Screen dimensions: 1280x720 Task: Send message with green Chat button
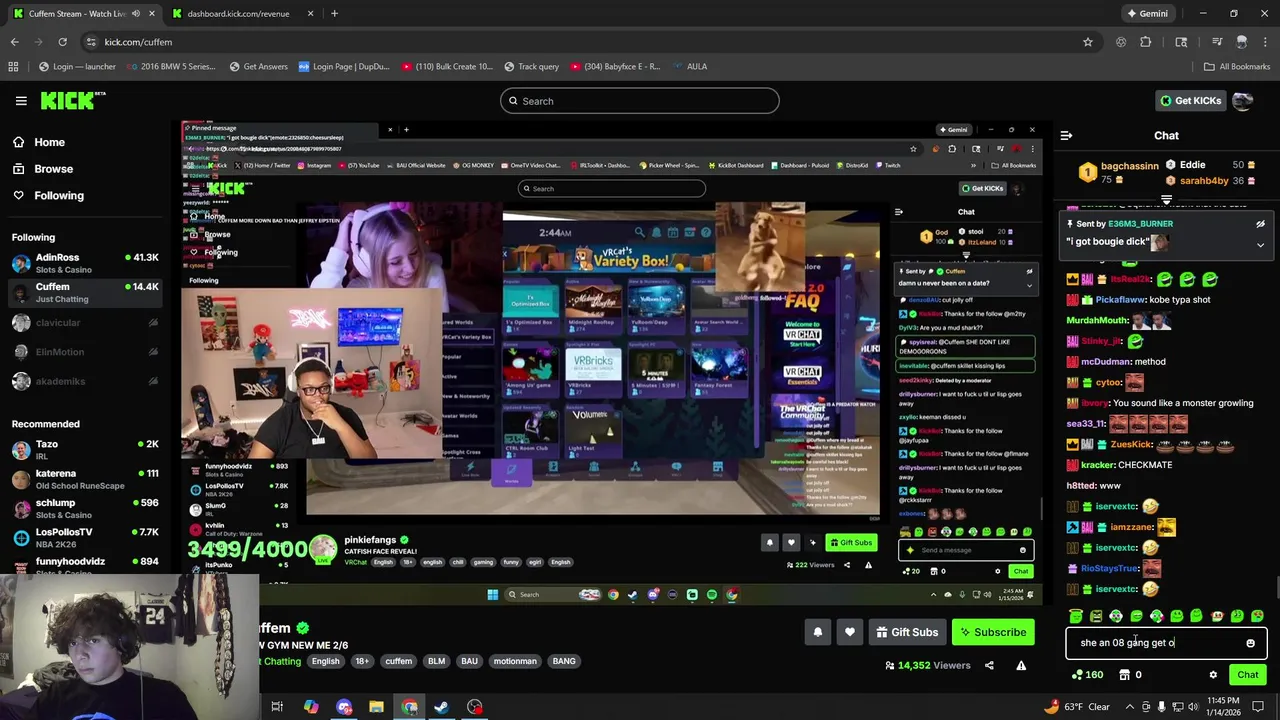[x=1247, y=675]
